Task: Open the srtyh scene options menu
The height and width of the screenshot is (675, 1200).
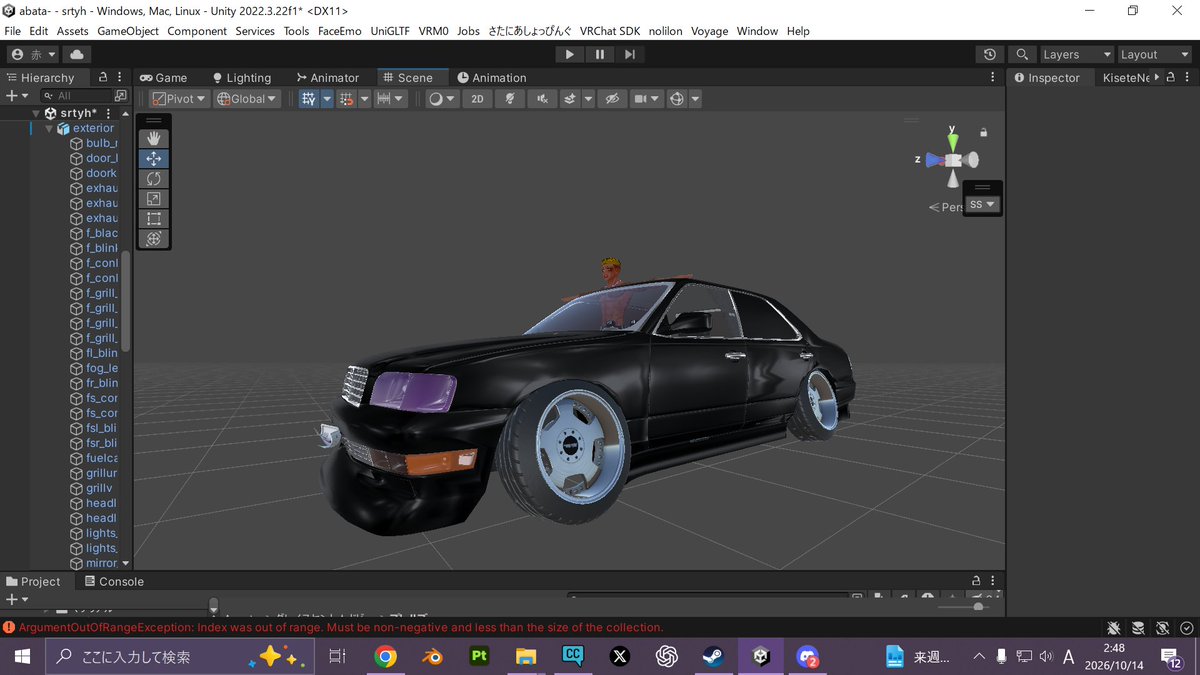Action: [109, 113]
